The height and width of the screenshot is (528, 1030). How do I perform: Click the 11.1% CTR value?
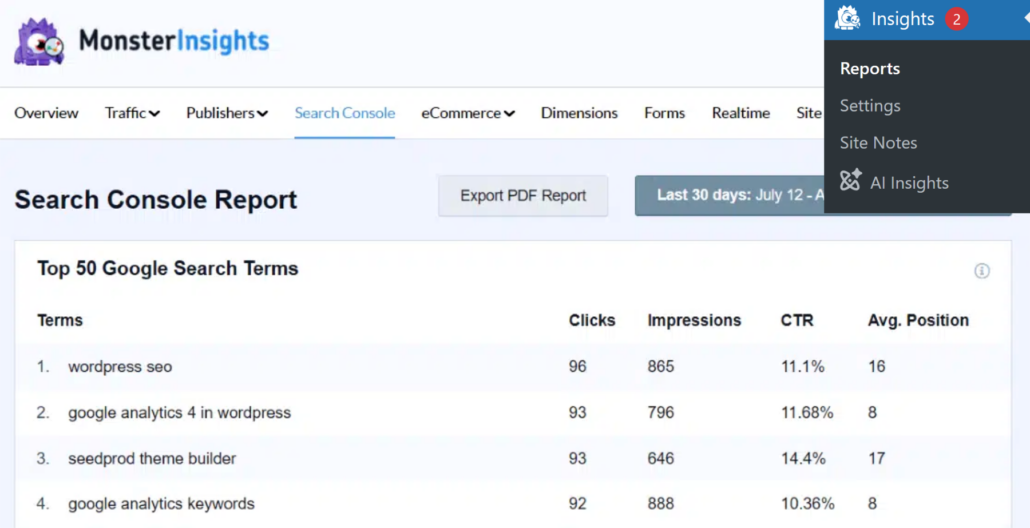(803, 366)
